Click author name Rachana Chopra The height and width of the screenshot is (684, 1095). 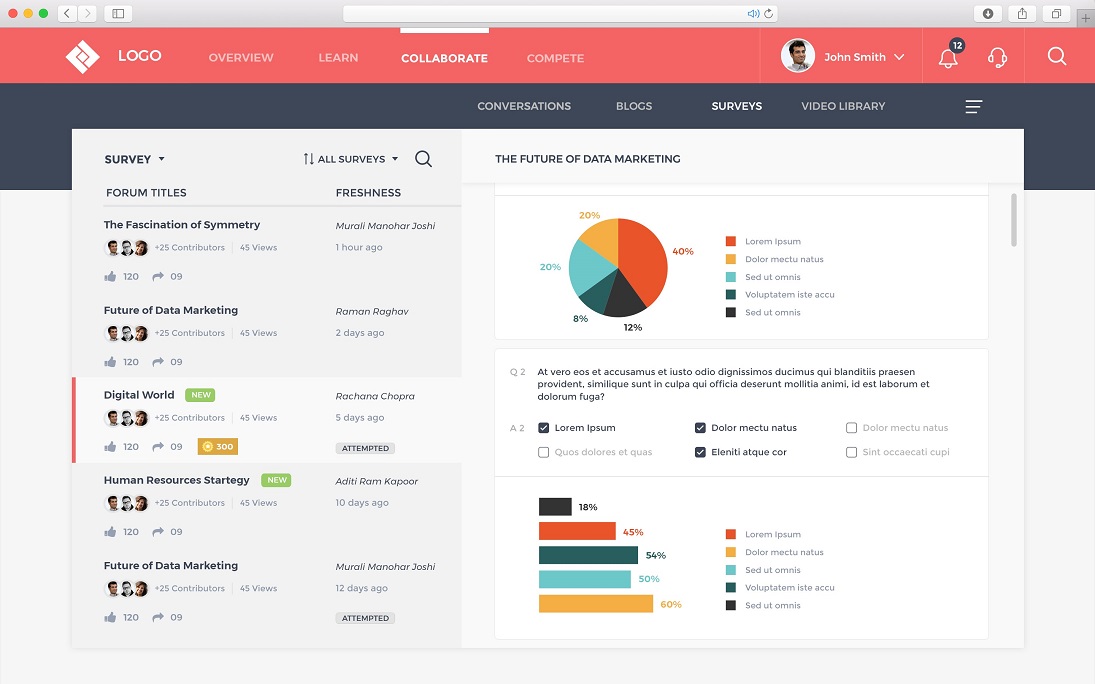pos(375,396)
